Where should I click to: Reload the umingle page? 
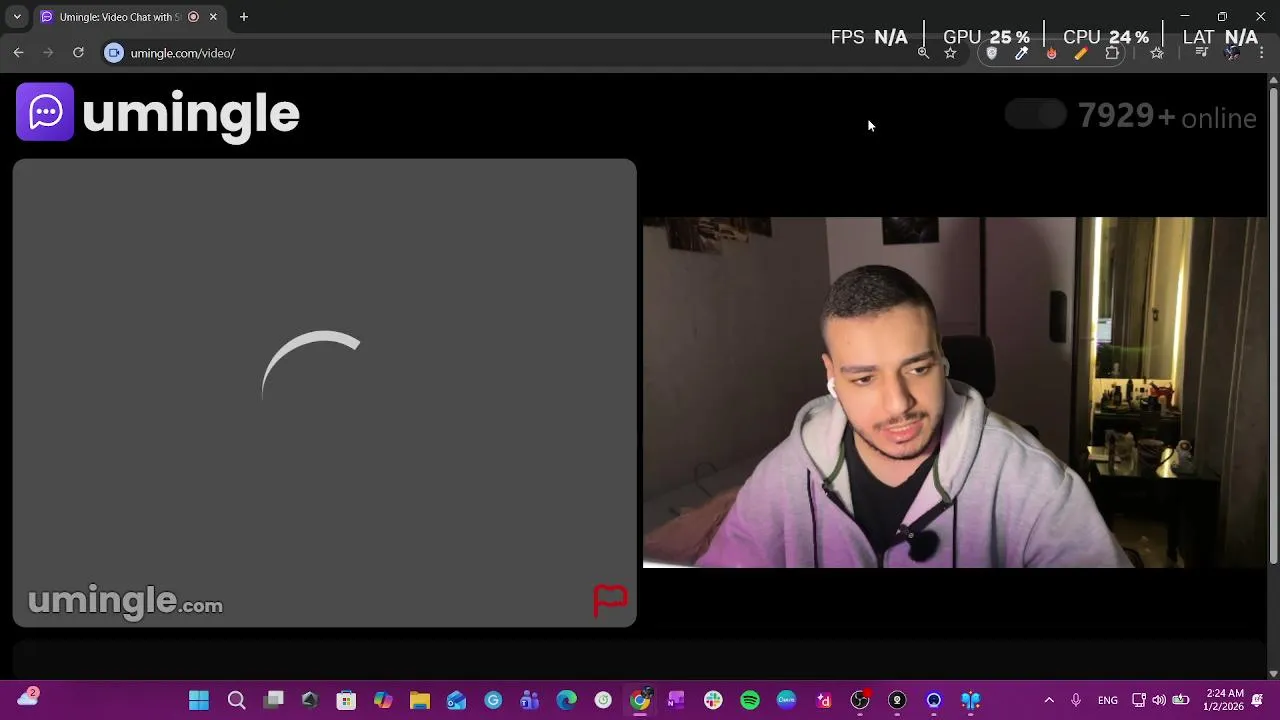point(78,53)
